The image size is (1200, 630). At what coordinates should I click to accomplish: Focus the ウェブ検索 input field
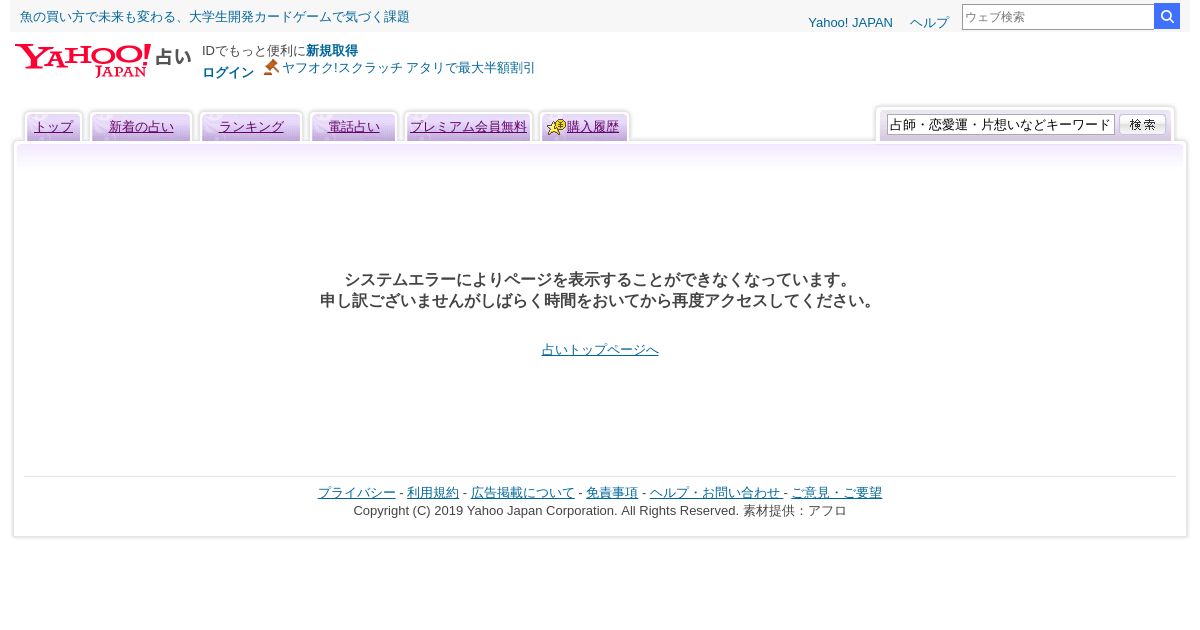[x=1058, y=17]
